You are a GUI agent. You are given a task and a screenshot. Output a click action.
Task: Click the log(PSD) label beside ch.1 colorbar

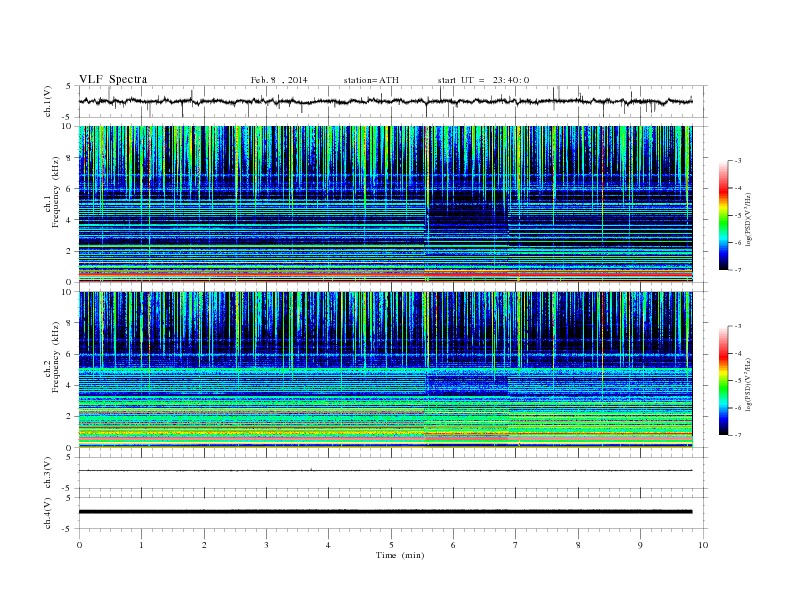[x=748, y=219]
